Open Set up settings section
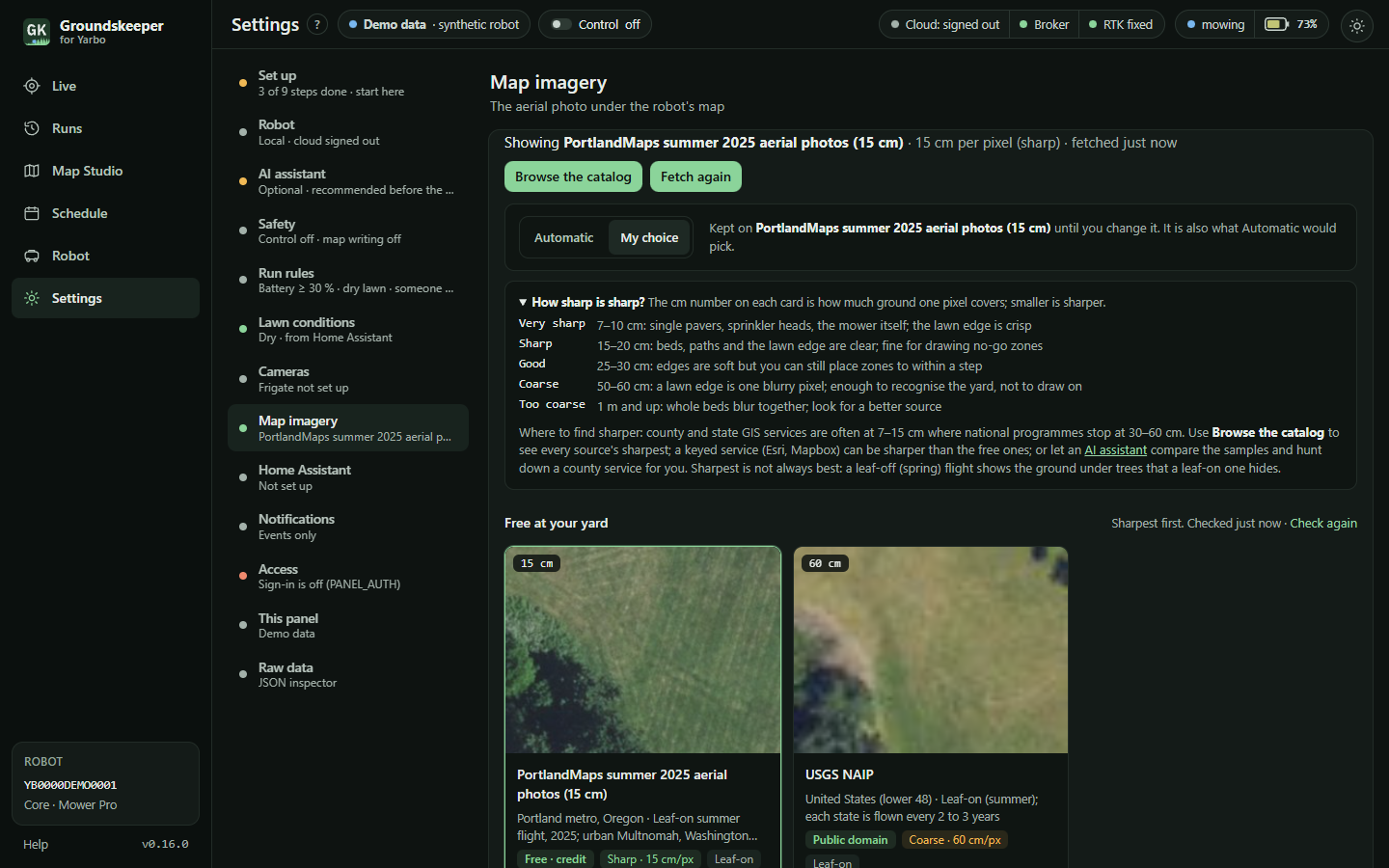 point(347,83)
